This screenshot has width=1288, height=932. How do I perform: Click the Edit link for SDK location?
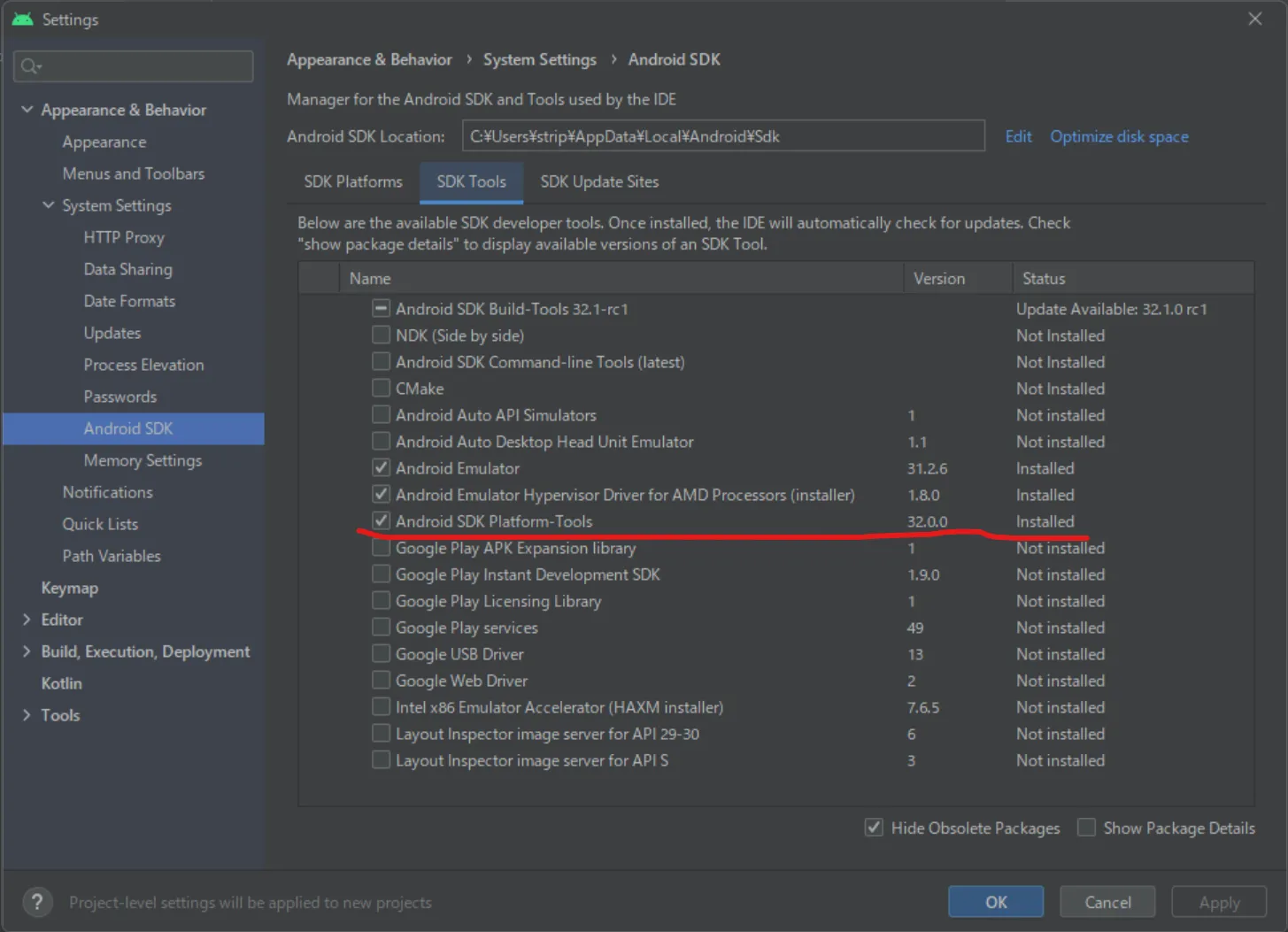pos(1018,136)
